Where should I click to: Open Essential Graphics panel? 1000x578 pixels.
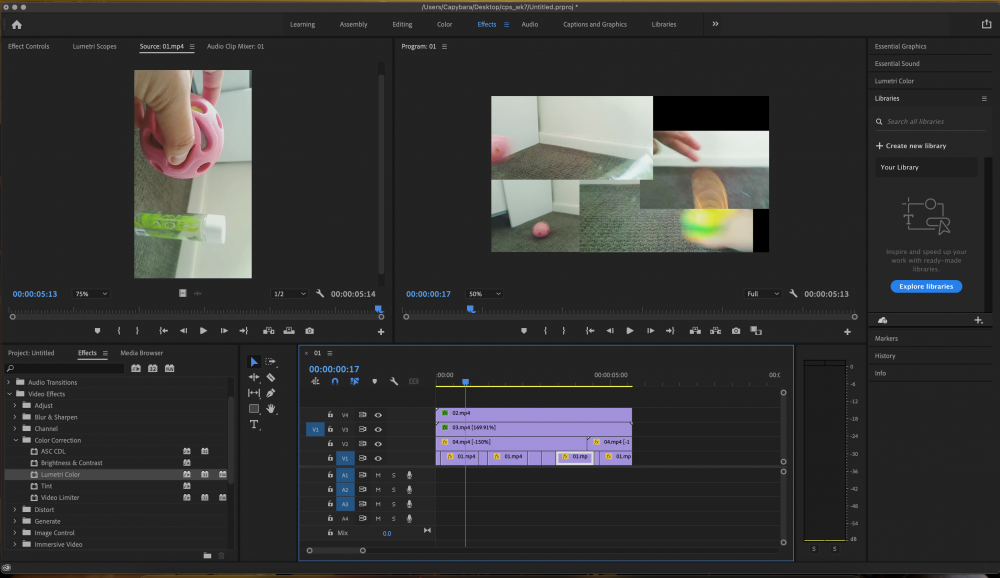click(900, 46)
